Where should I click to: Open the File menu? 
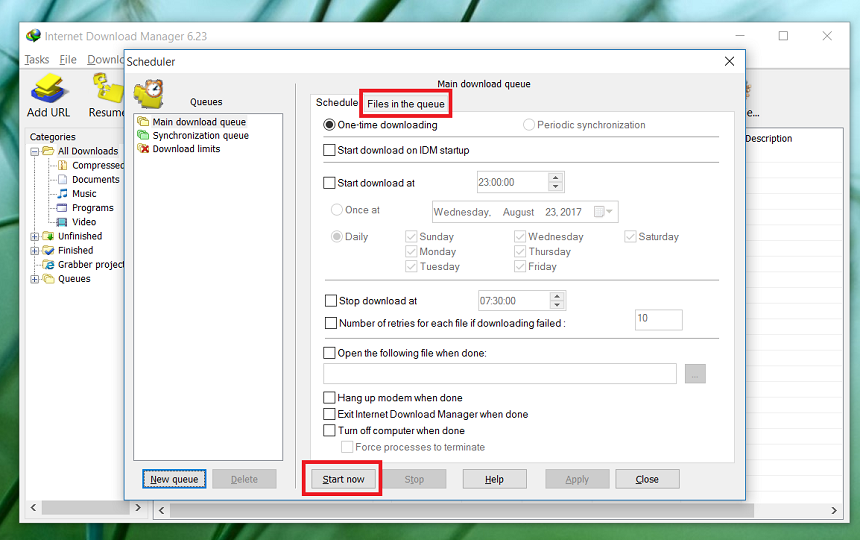[68, 59]
